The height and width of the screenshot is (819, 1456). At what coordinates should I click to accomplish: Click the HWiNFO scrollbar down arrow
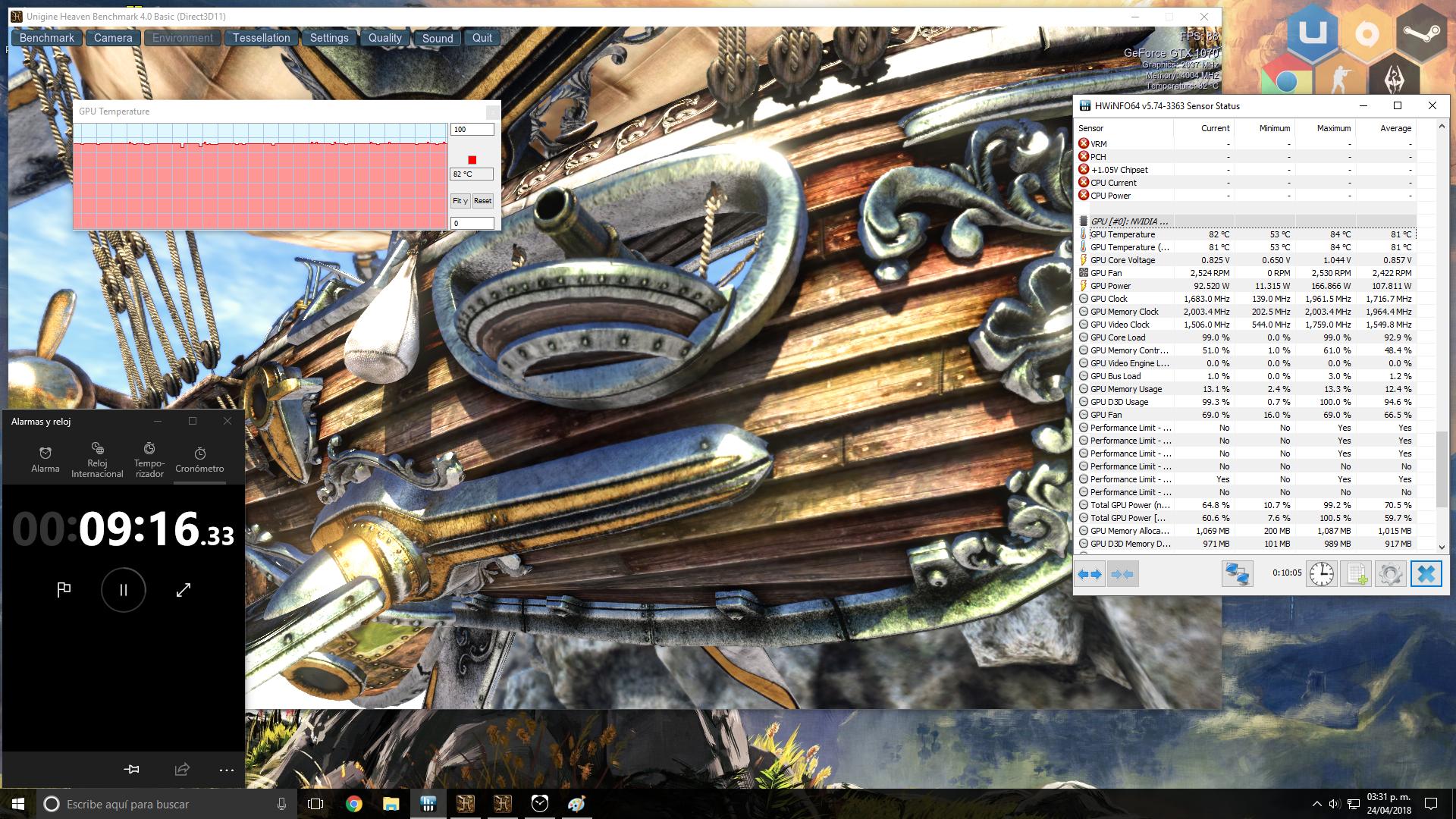1442,547
